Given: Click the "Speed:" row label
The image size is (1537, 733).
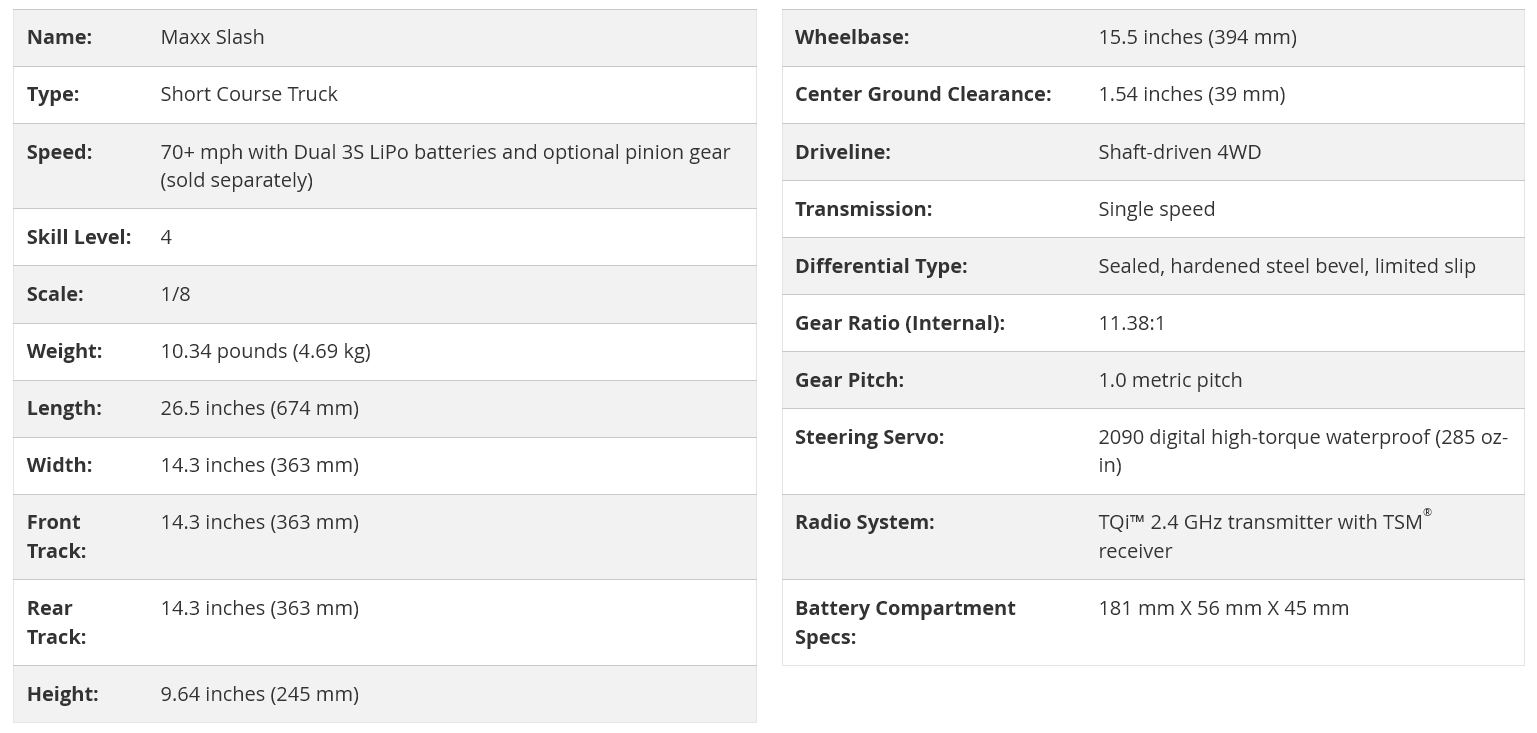Looking at the screenshot, I should [59, 152].
